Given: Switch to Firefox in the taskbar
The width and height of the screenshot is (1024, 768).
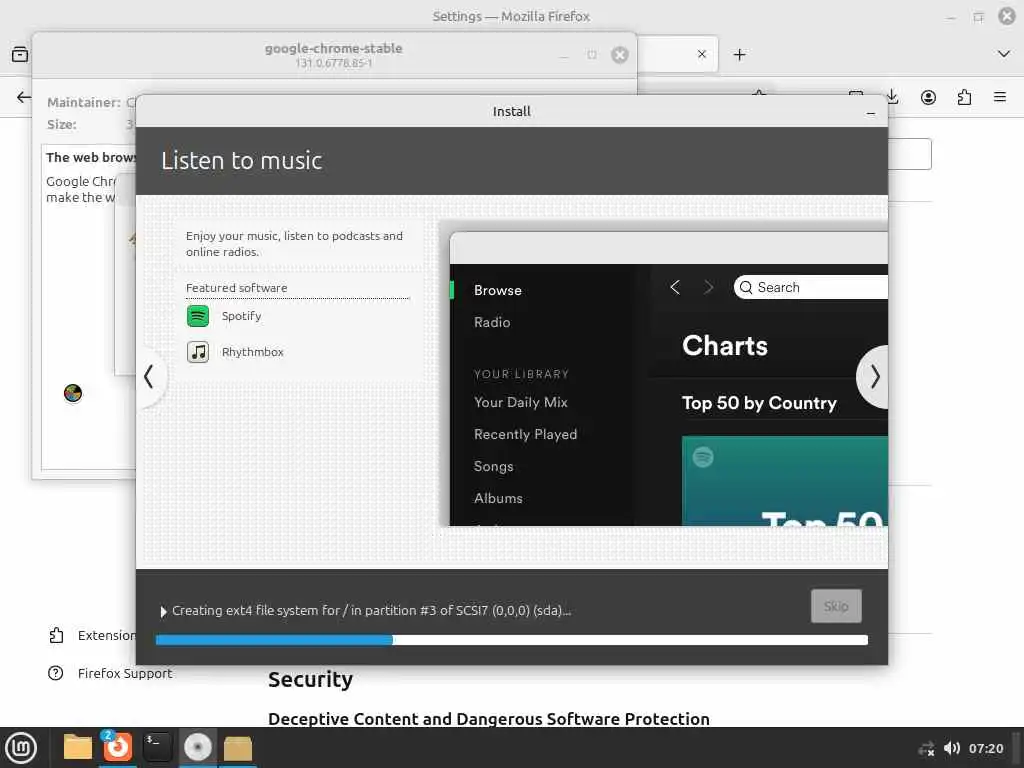Looking at the screenshot, I should pos(118,747).
